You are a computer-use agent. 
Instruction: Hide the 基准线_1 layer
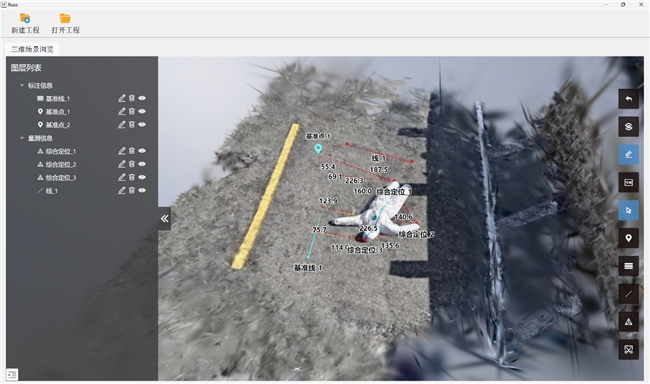point(142,98)
